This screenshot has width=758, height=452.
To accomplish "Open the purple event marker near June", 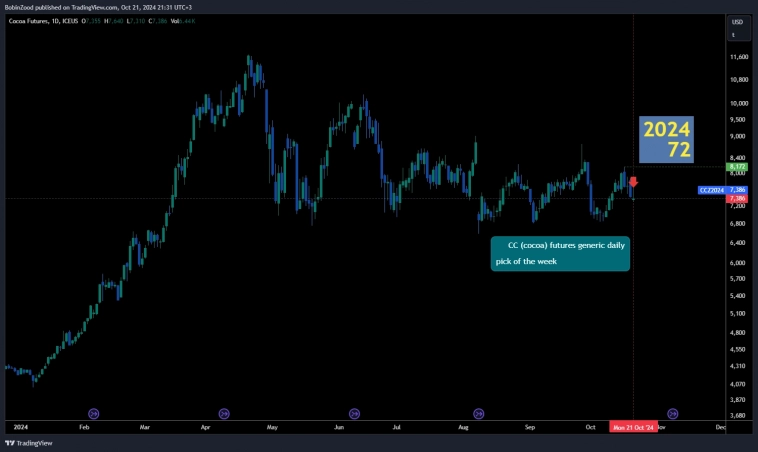I will pos(354,412).
